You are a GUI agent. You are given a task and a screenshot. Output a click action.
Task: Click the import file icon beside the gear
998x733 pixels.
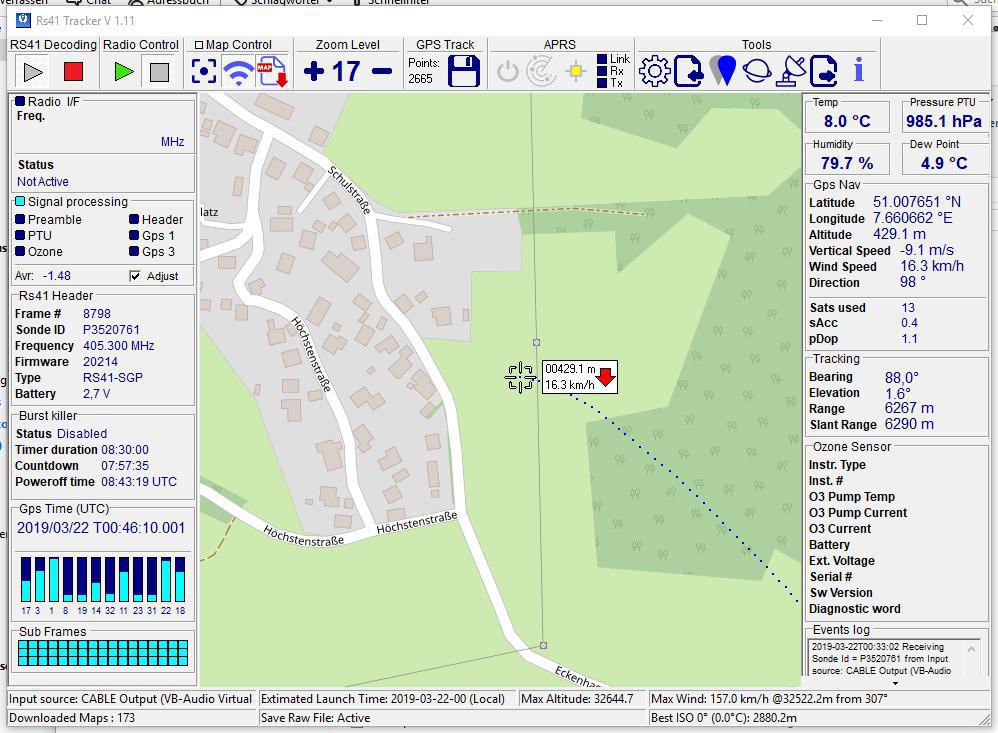(x=688, y=71)
